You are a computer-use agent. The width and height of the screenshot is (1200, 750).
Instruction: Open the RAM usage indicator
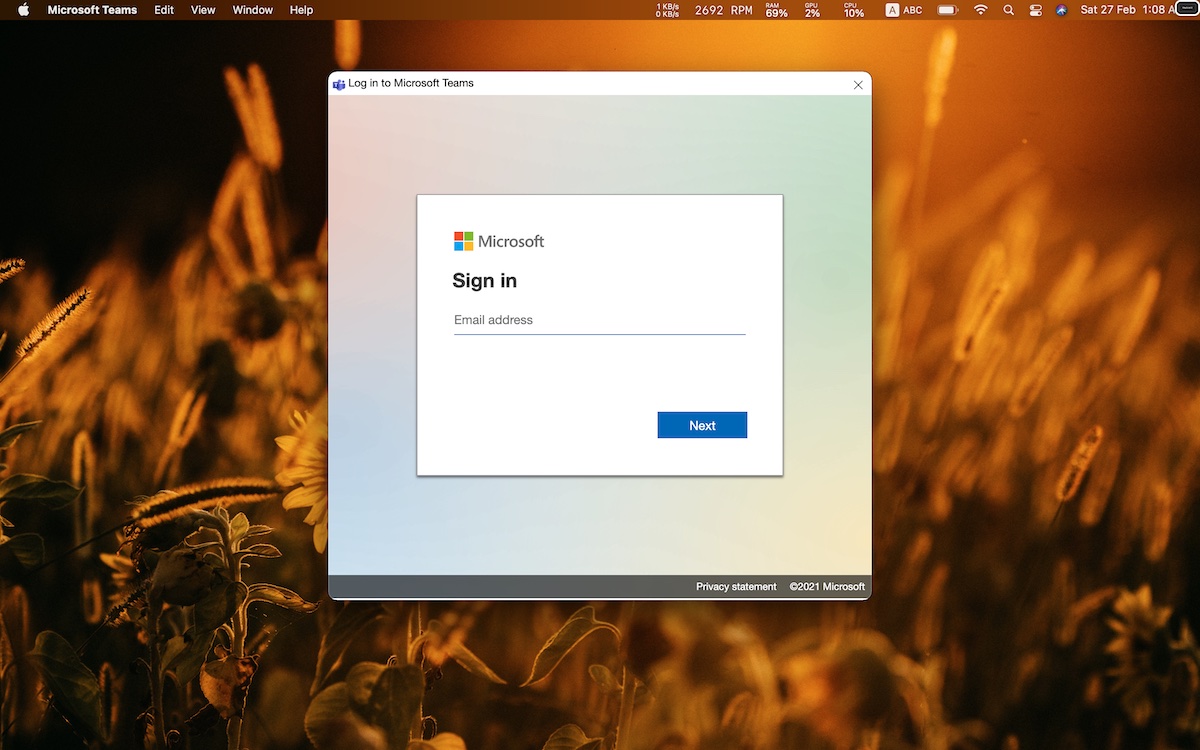(777, 10)
